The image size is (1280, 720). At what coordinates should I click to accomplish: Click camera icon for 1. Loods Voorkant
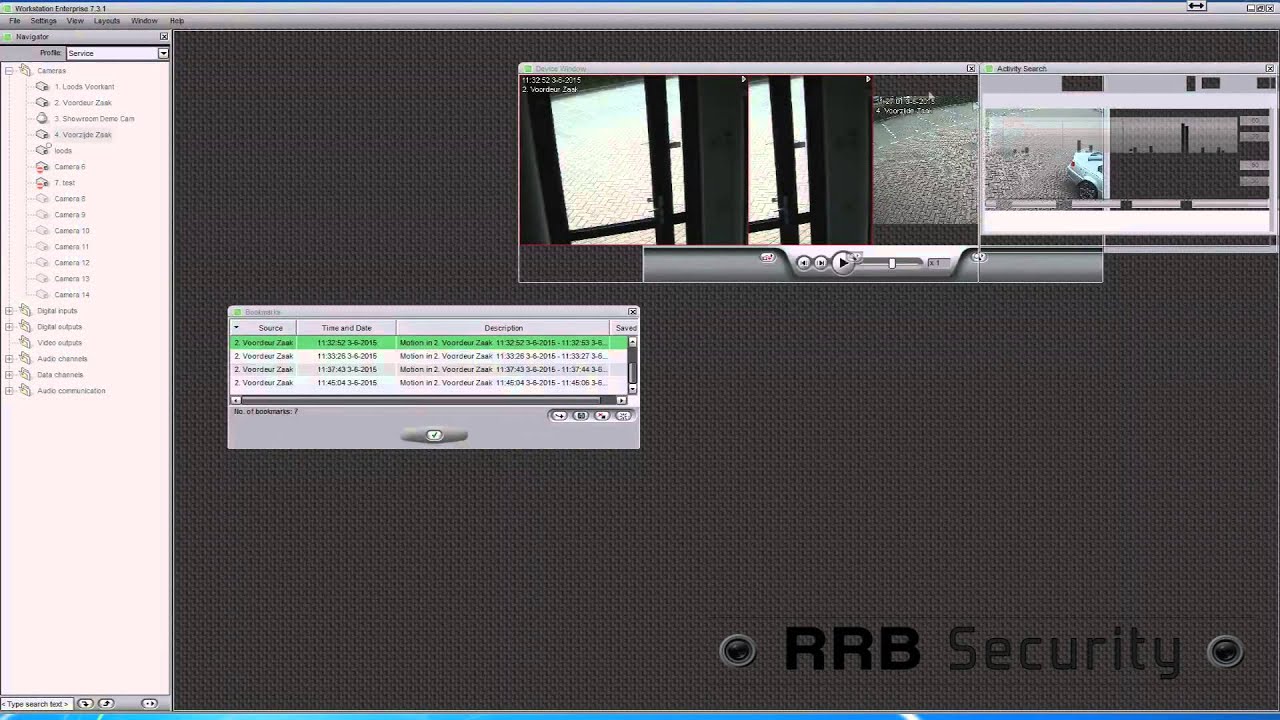click(x=42, y=87)
